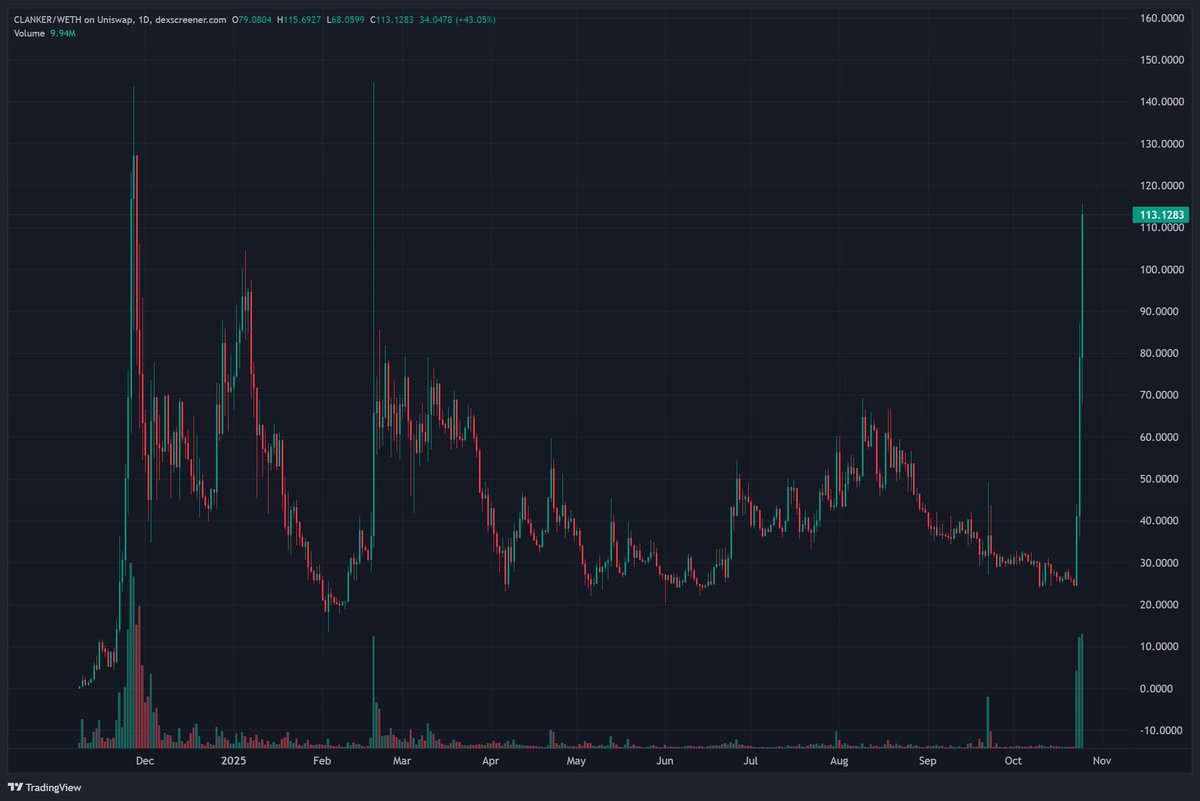Click the Volume 9.94M indicator label
Image resolution: width=1200 pixels, height=801 pixels.
pyautogui.click(x=47, y=33)
